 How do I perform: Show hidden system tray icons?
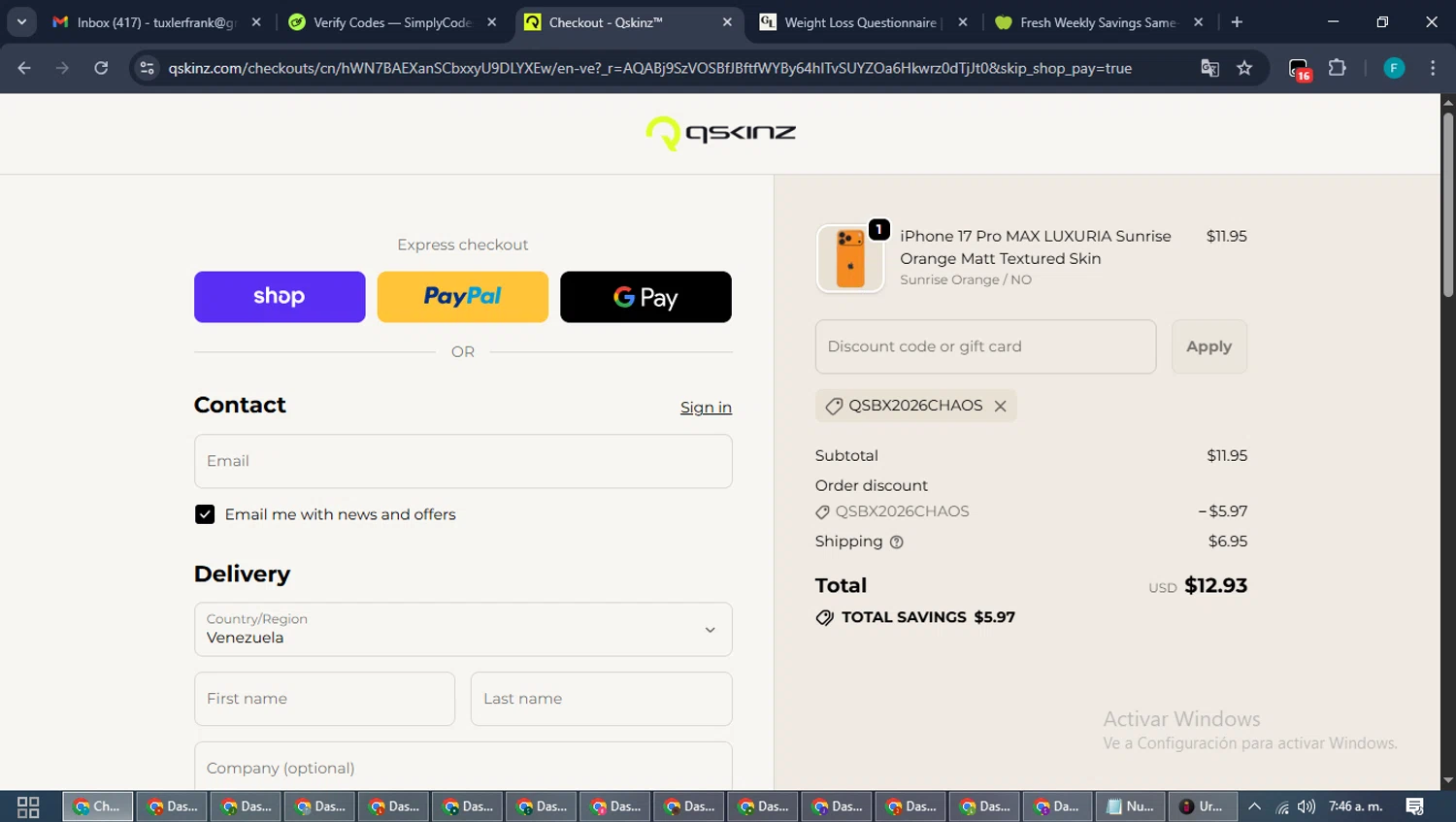(x=1254, y=806)
